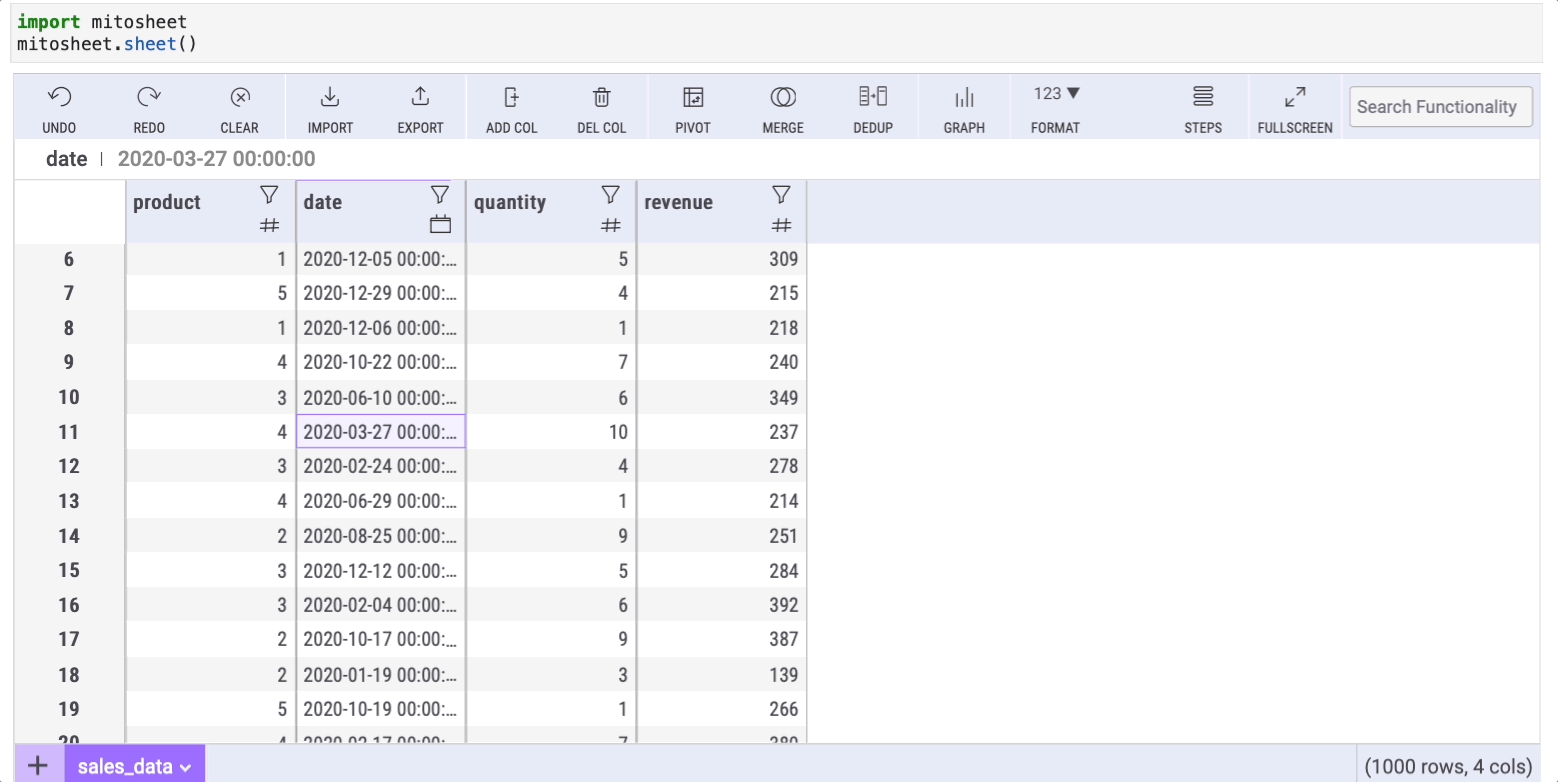Select date cell 2020-10-22 in row 9
The image size is (1558, 782).
pos(381,362)
